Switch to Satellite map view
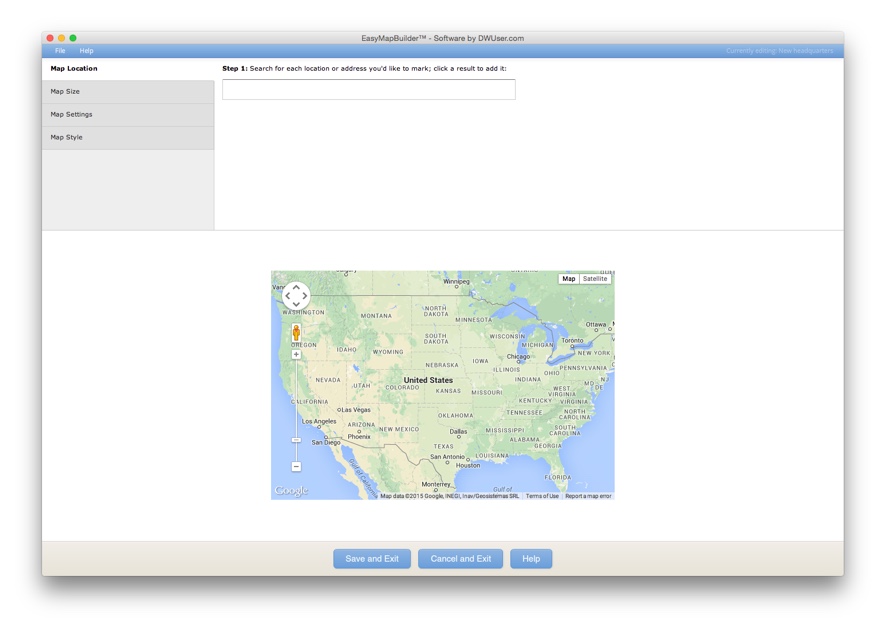The image size is (880, 622). click(595, 278)
